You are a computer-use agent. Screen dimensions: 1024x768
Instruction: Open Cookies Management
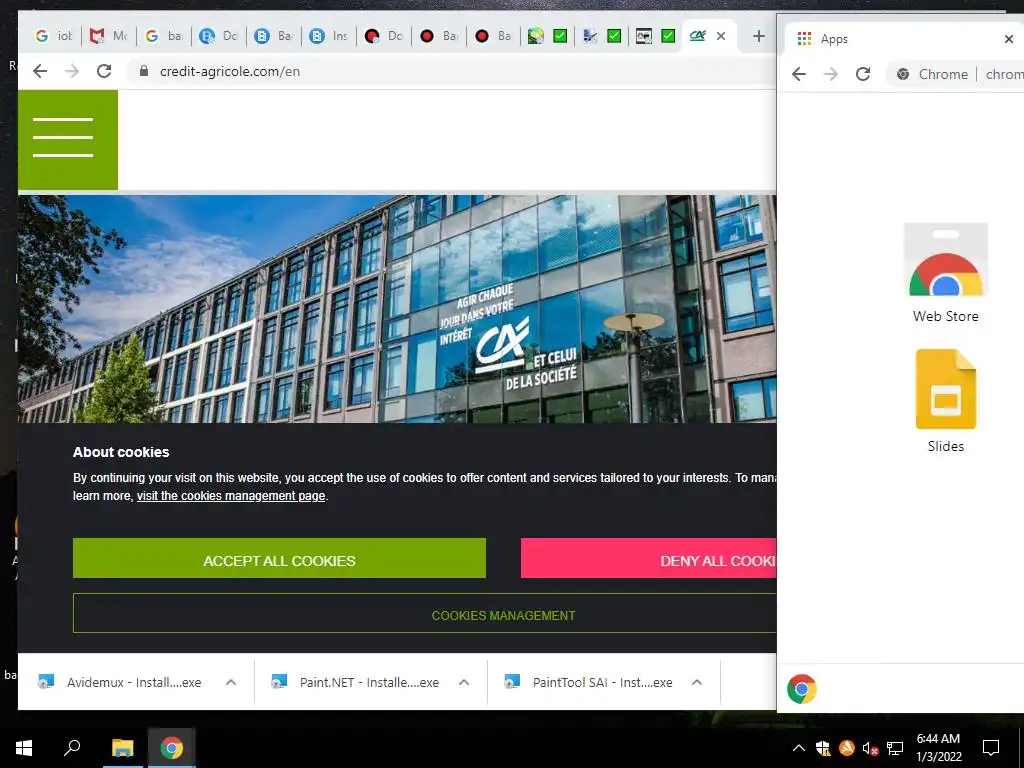pos(424,613)
